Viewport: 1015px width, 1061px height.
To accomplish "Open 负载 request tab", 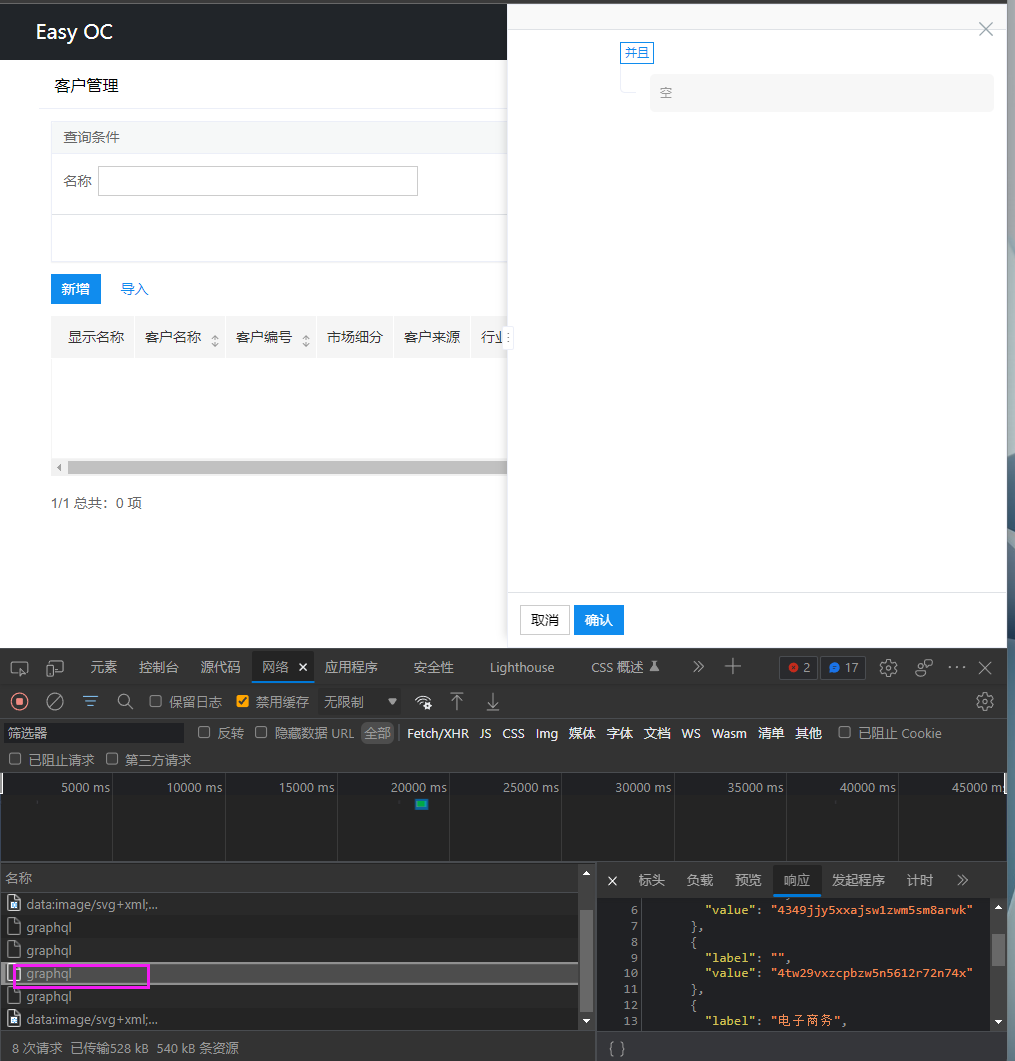I will pos(699,880).
